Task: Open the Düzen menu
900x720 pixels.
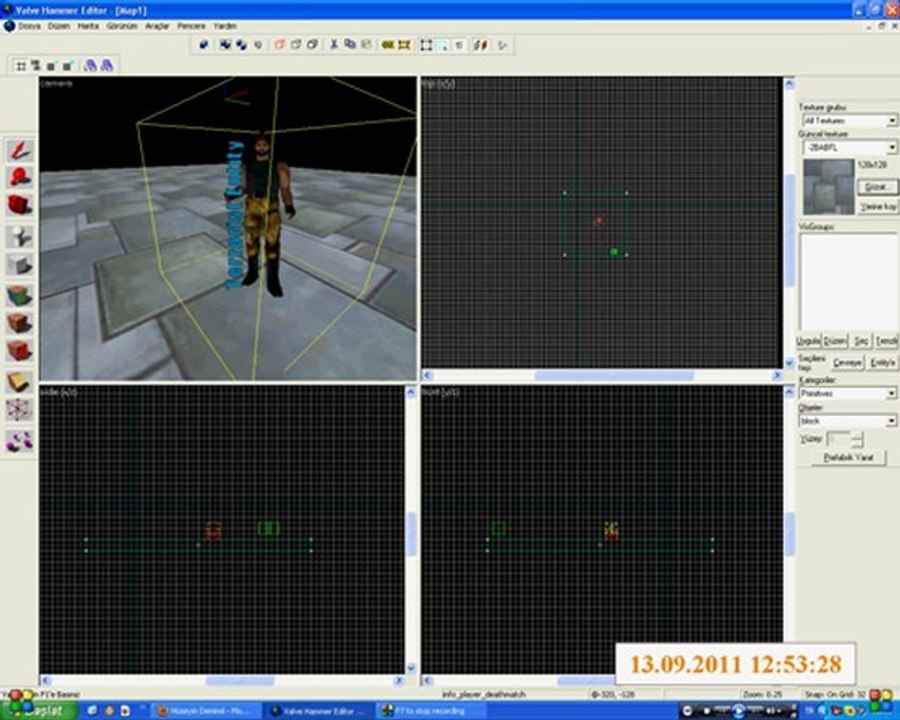Action: 59,26
